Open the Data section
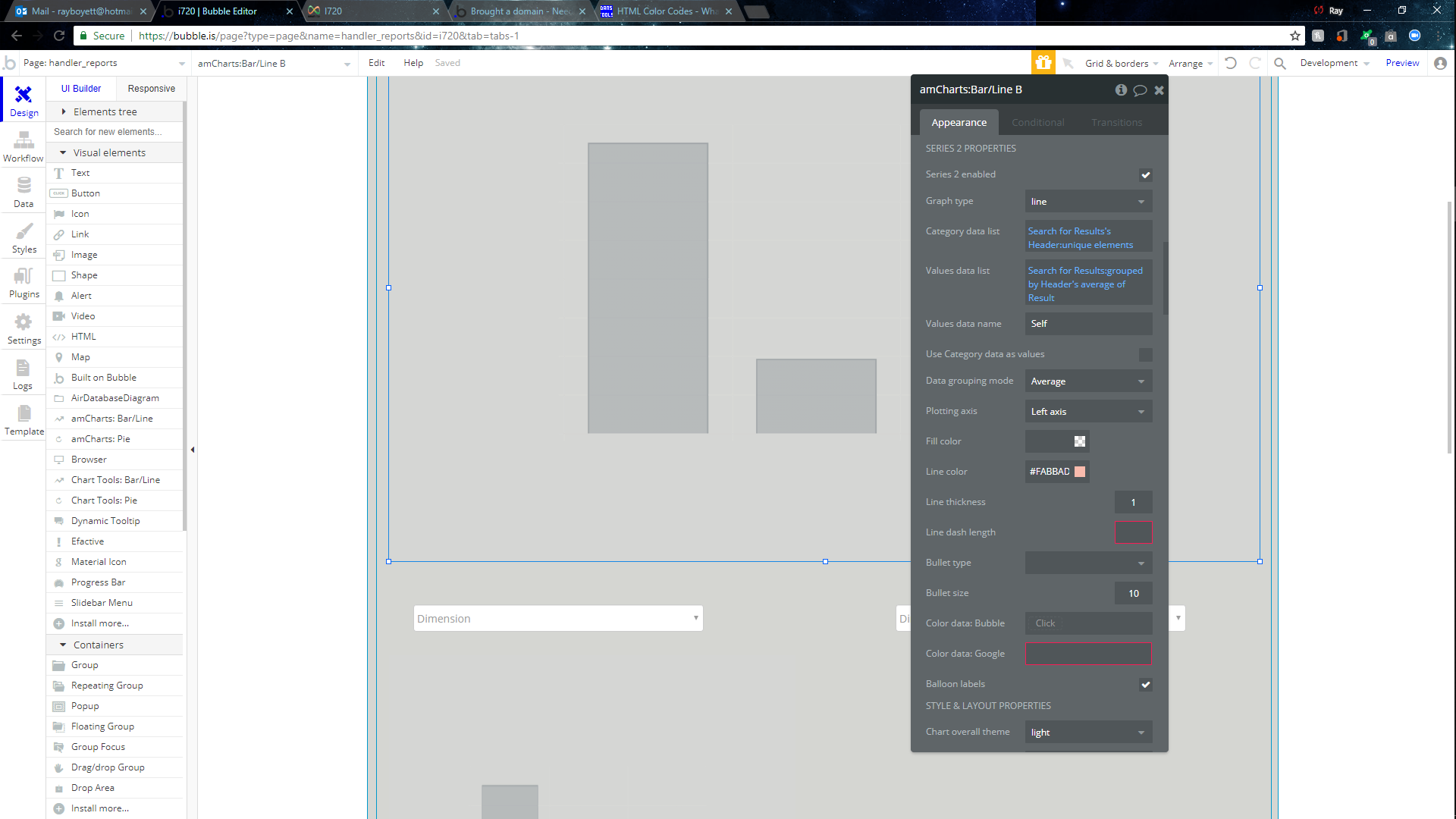 [24, 193]
